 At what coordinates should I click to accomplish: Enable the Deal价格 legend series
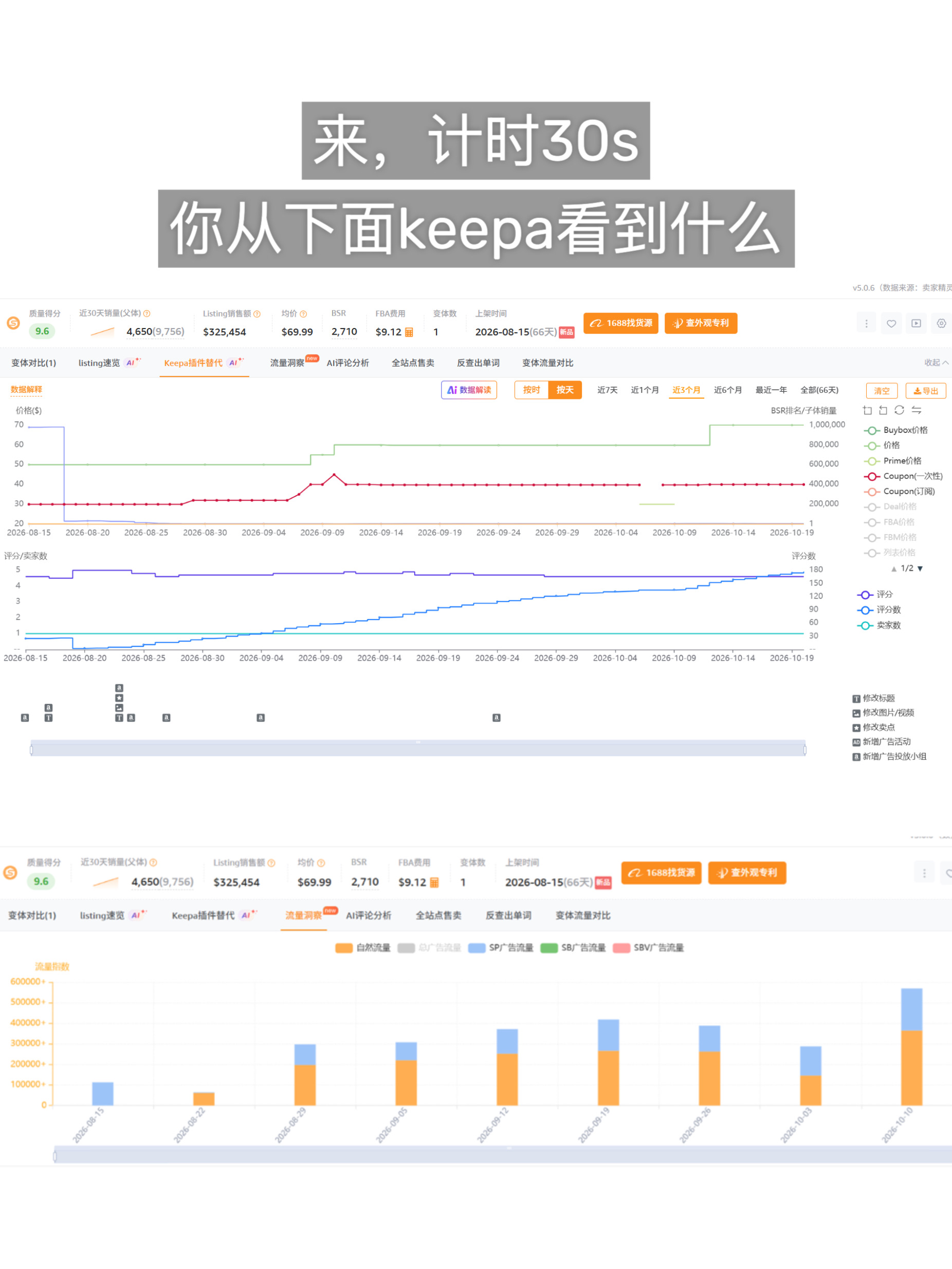tap(890, 506)
